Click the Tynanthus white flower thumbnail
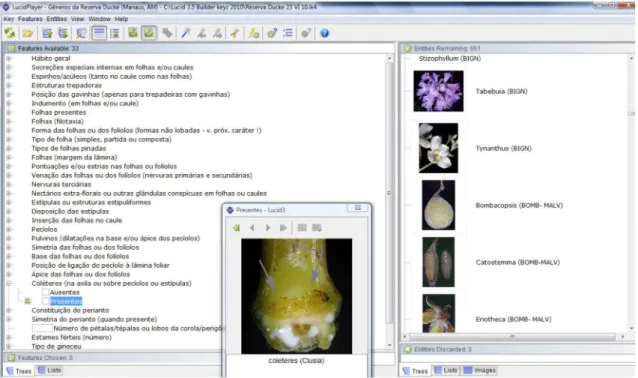Viewport: 638px width, 378px height. click(438, 148)
